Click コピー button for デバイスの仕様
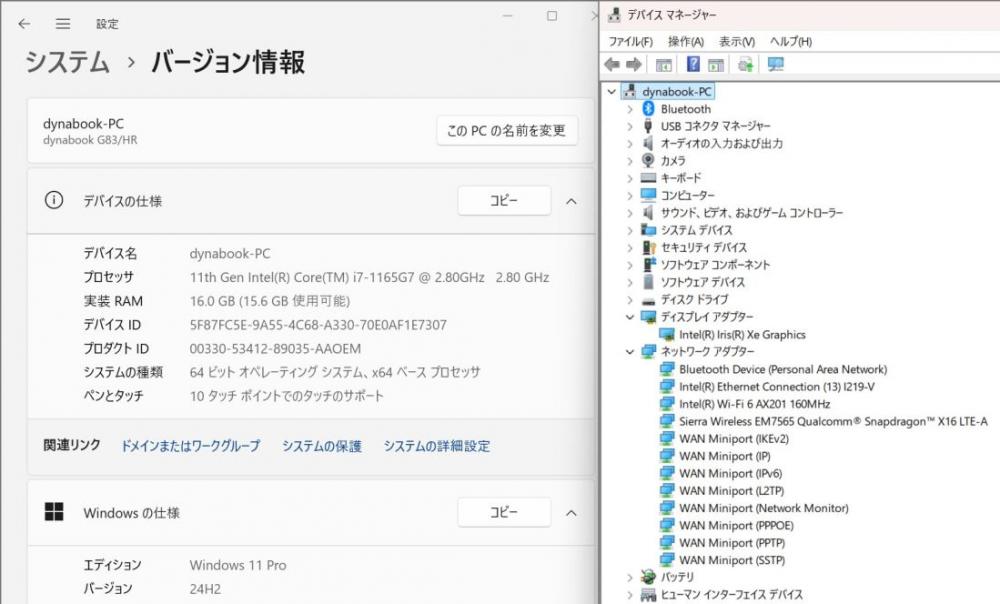 tap(504, 200)
